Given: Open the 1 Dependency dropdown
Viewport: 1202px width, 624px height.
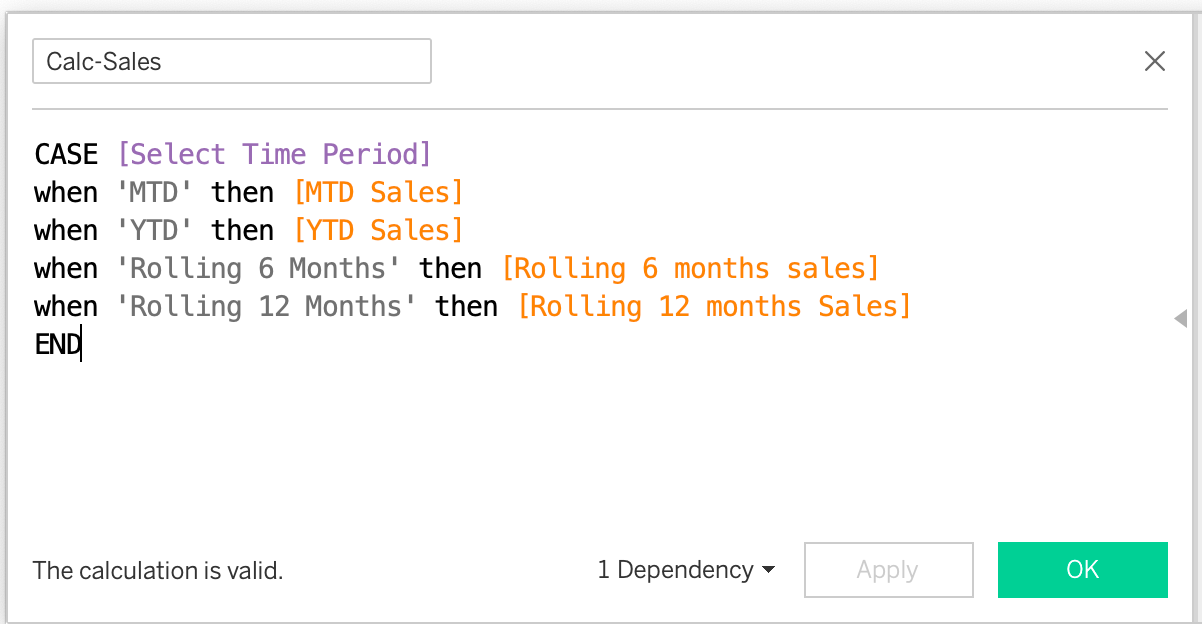Looking at the screenshot, I should click(x=677, y=570).
